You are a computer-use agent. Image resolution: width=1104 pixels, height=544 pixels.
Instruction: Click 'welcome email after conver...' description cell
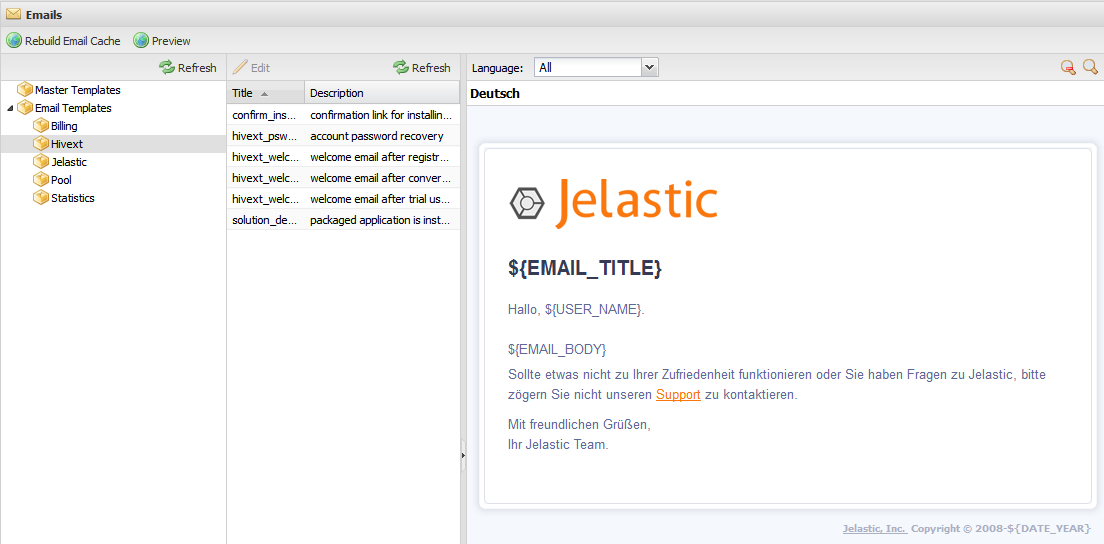[x=380, y=178]
